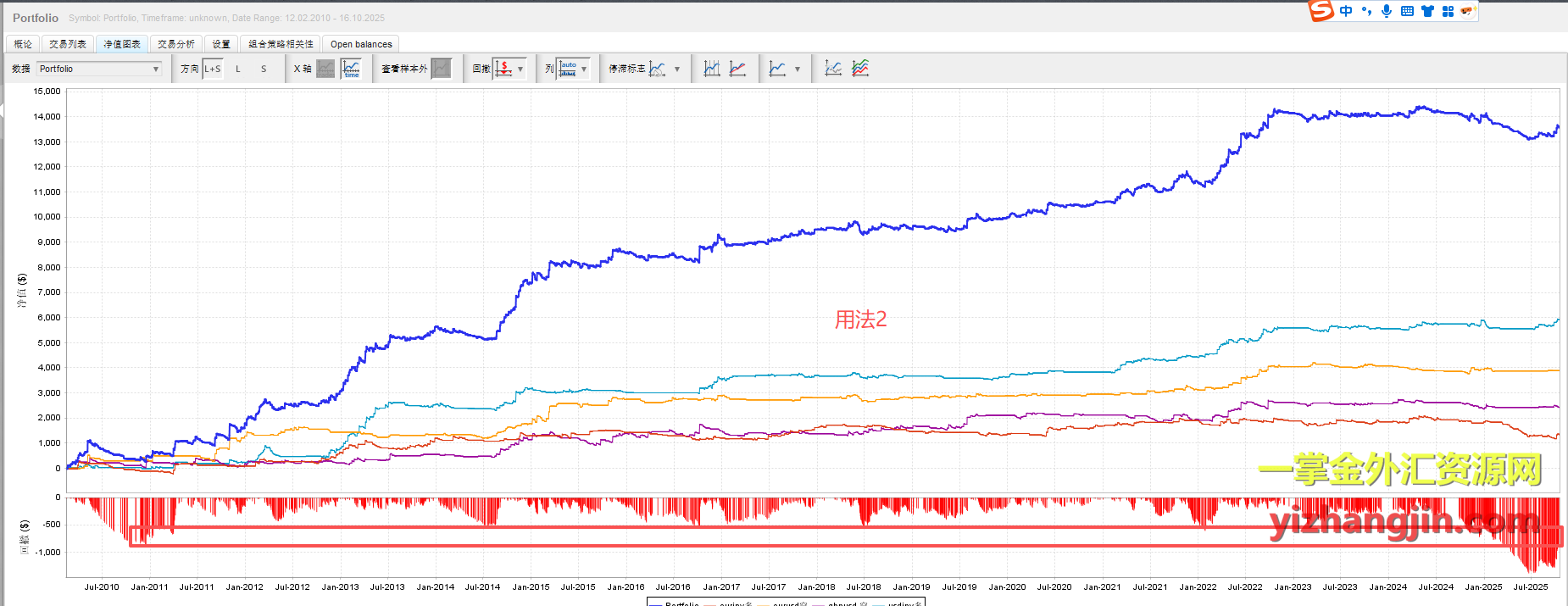Expand the 停滞标志 stagnation dropdown arrow
Screen dimensions: 1568x606
[676, 69]
